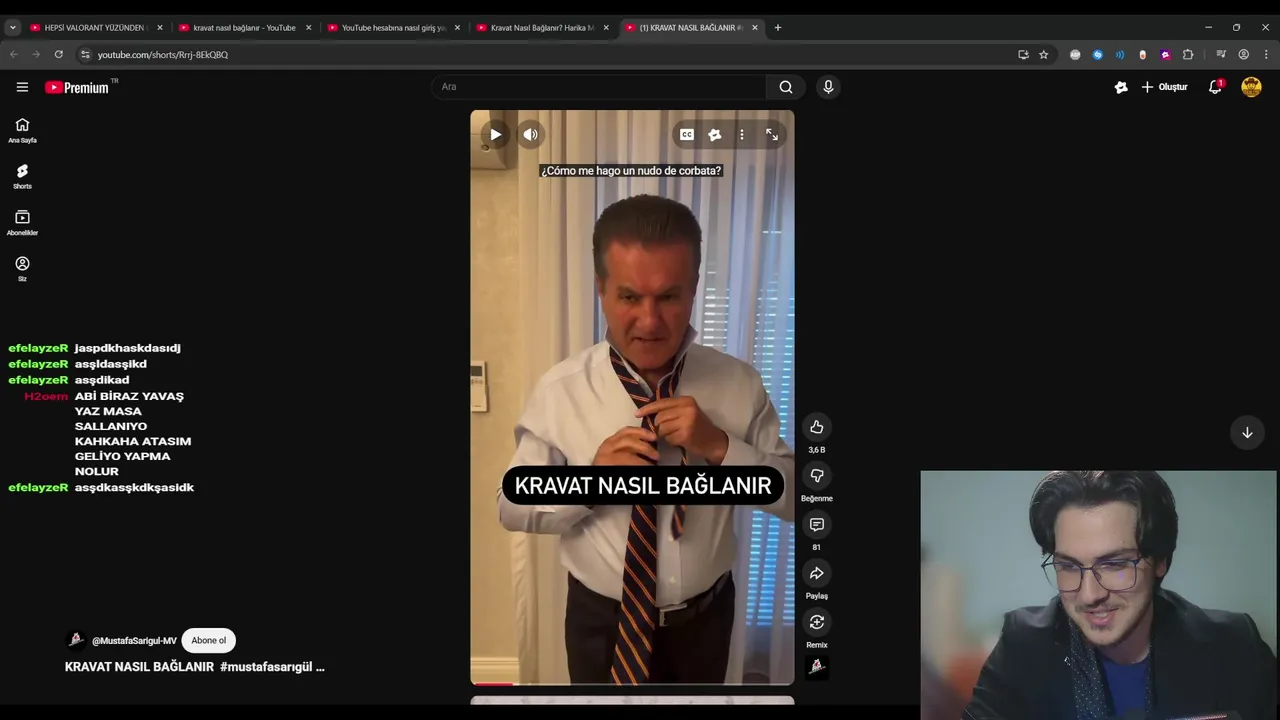
Task: Click Abone ol to subscribe
Action: pyautogui.click(x=209, y=640)
